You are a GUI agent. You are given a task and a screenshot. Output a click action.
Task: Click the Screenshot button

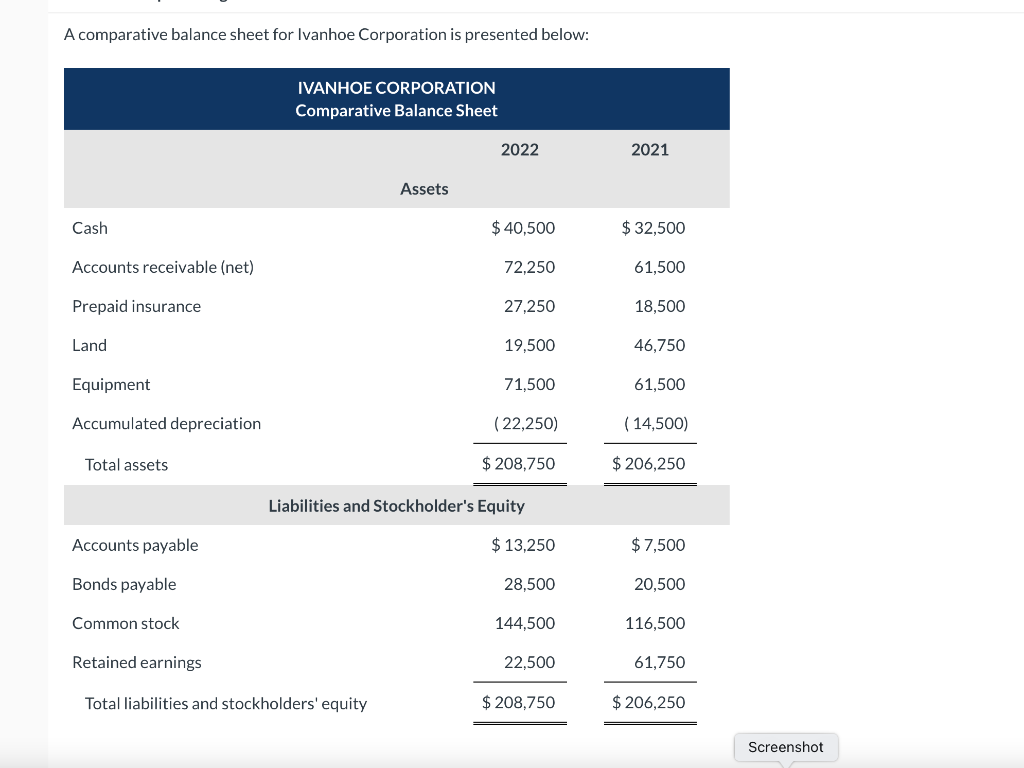point(786,747)
